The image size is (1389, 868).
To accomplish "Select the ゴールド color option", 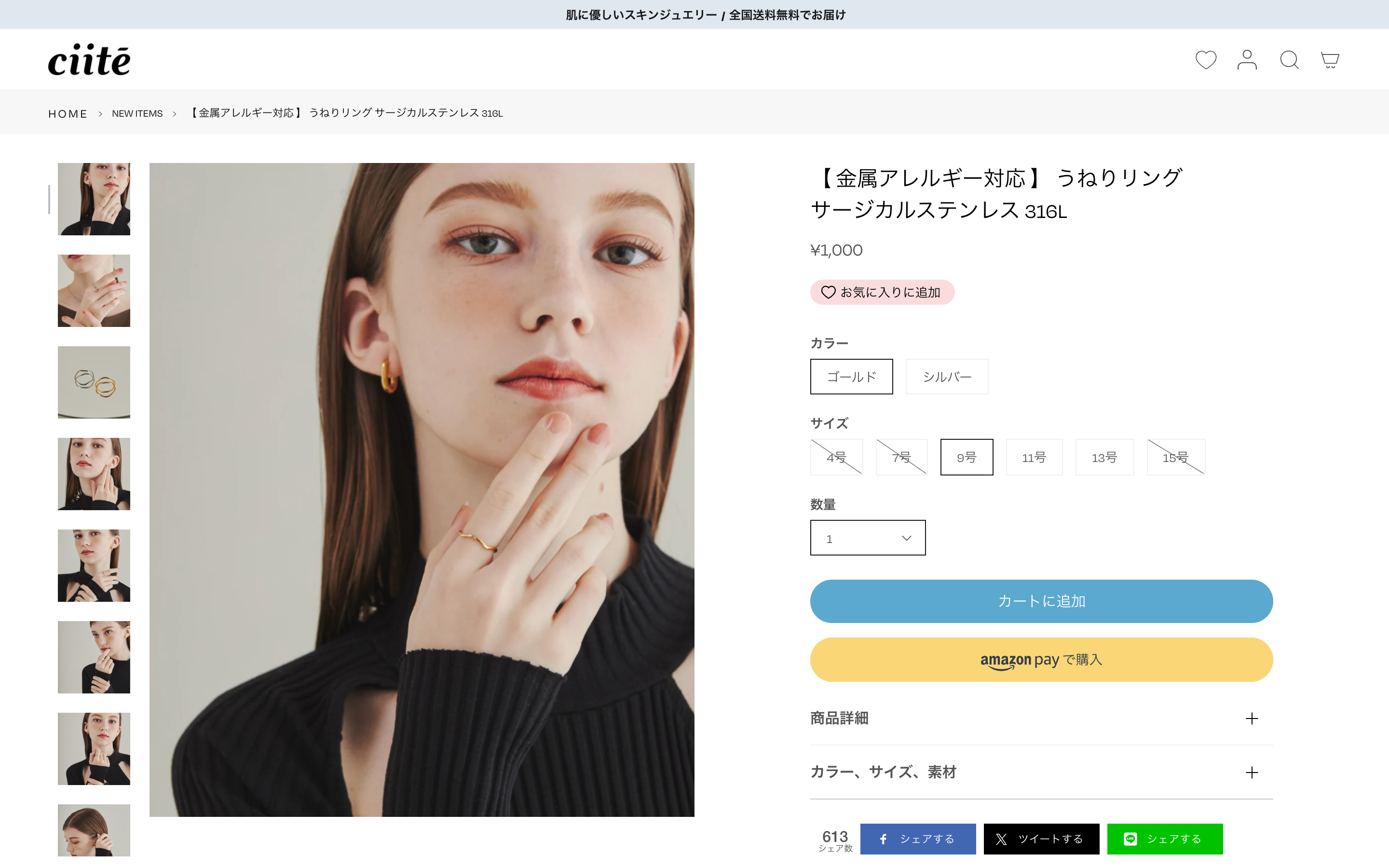I will [x=851, y=377].
